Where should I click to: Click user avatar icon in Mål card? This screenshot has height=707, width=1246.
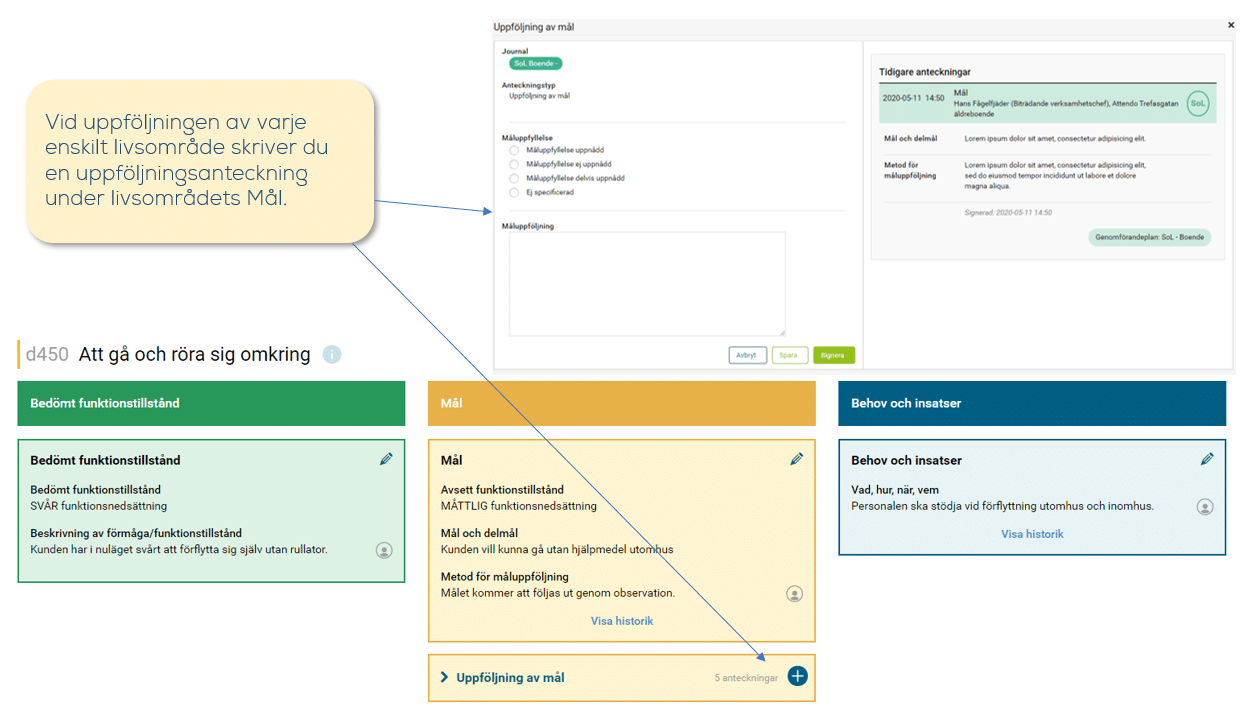[795, 594]
